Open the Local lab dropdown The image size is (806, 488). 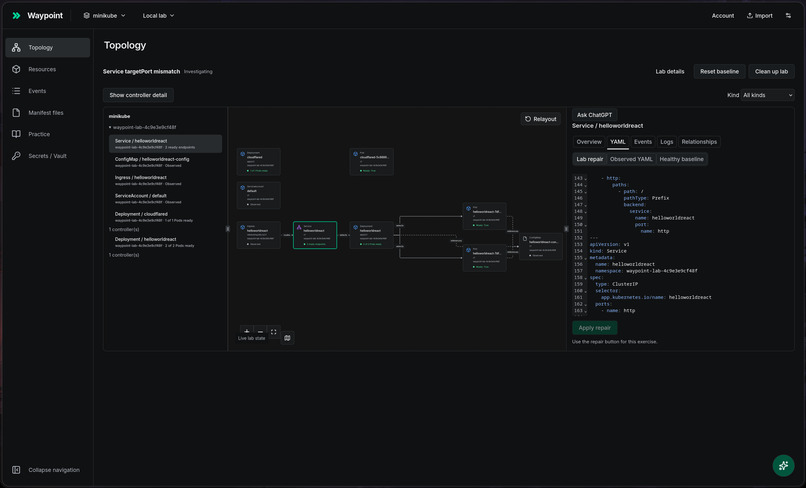coord(158,15)
